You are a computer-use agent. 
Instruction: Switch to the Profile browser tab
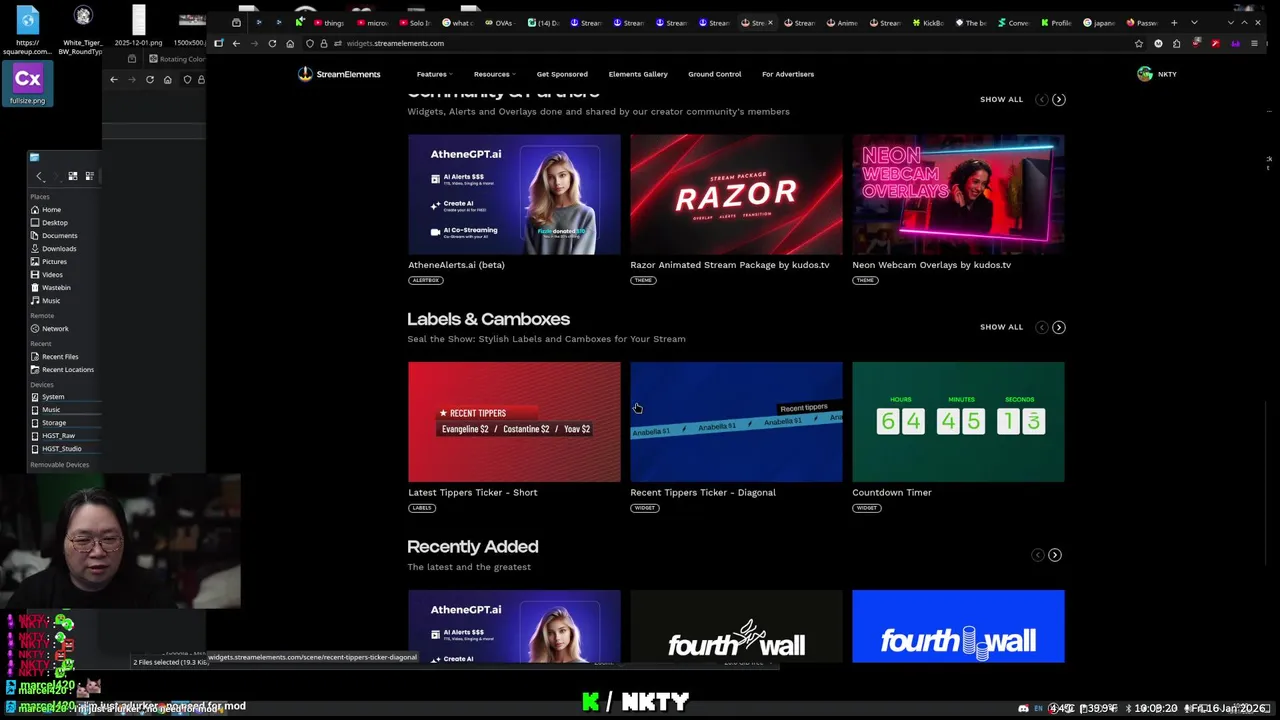[1056, 22]
